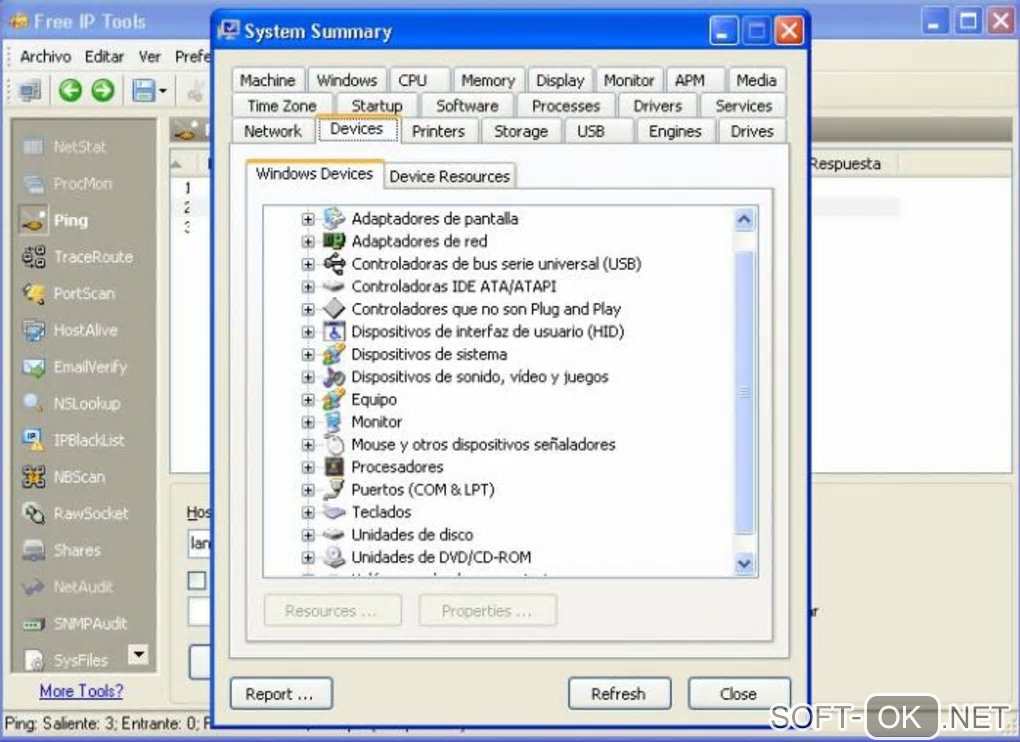The image size is (1020, 742).
Task: Select the NBScan sidebar icon
Action: pos(33,477)
